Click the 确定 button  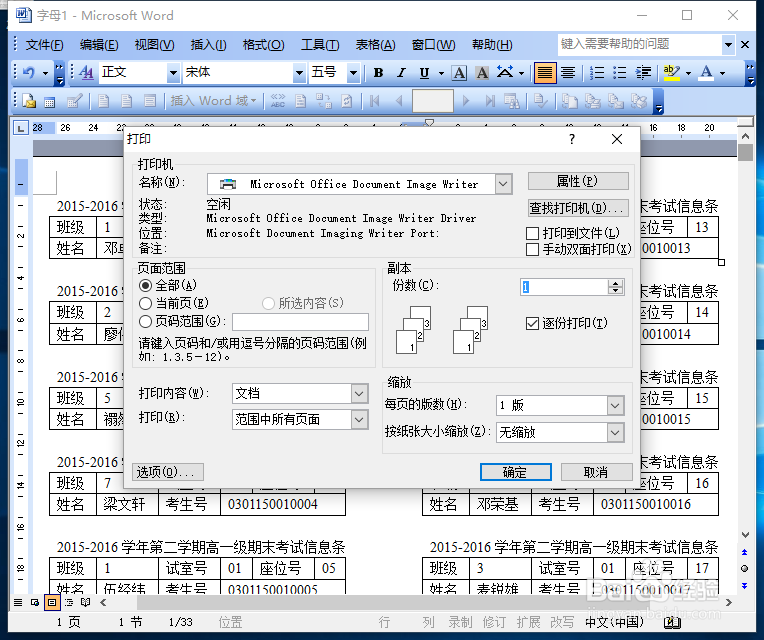coord(516,472)
